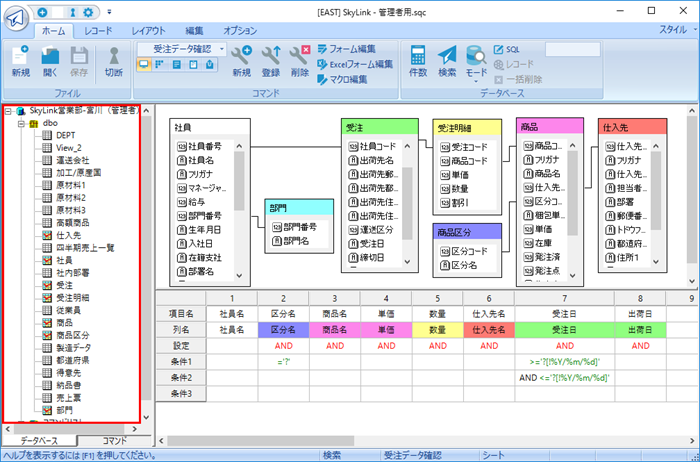This screenshot has width=700, height=462.
Task: Switch to the レコード ribbon tab
Action: (98, 31)
